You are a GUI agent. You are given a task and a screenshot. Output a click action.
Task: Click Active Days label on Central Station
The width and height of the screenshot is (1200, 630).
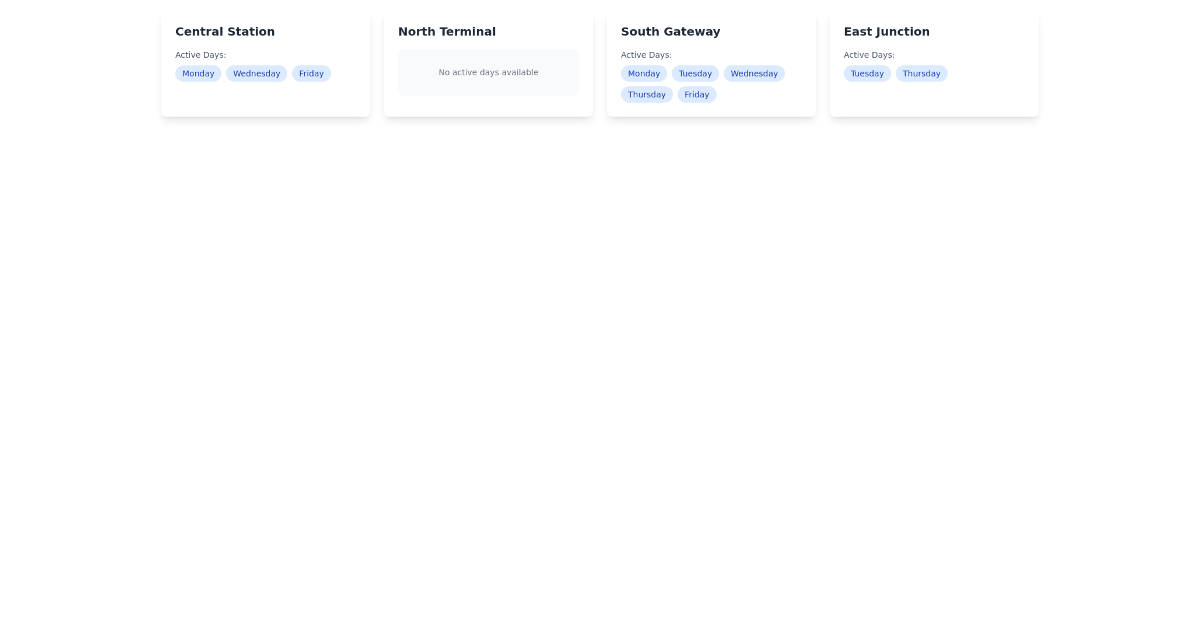pyautogui.click(x=200, y=55)
